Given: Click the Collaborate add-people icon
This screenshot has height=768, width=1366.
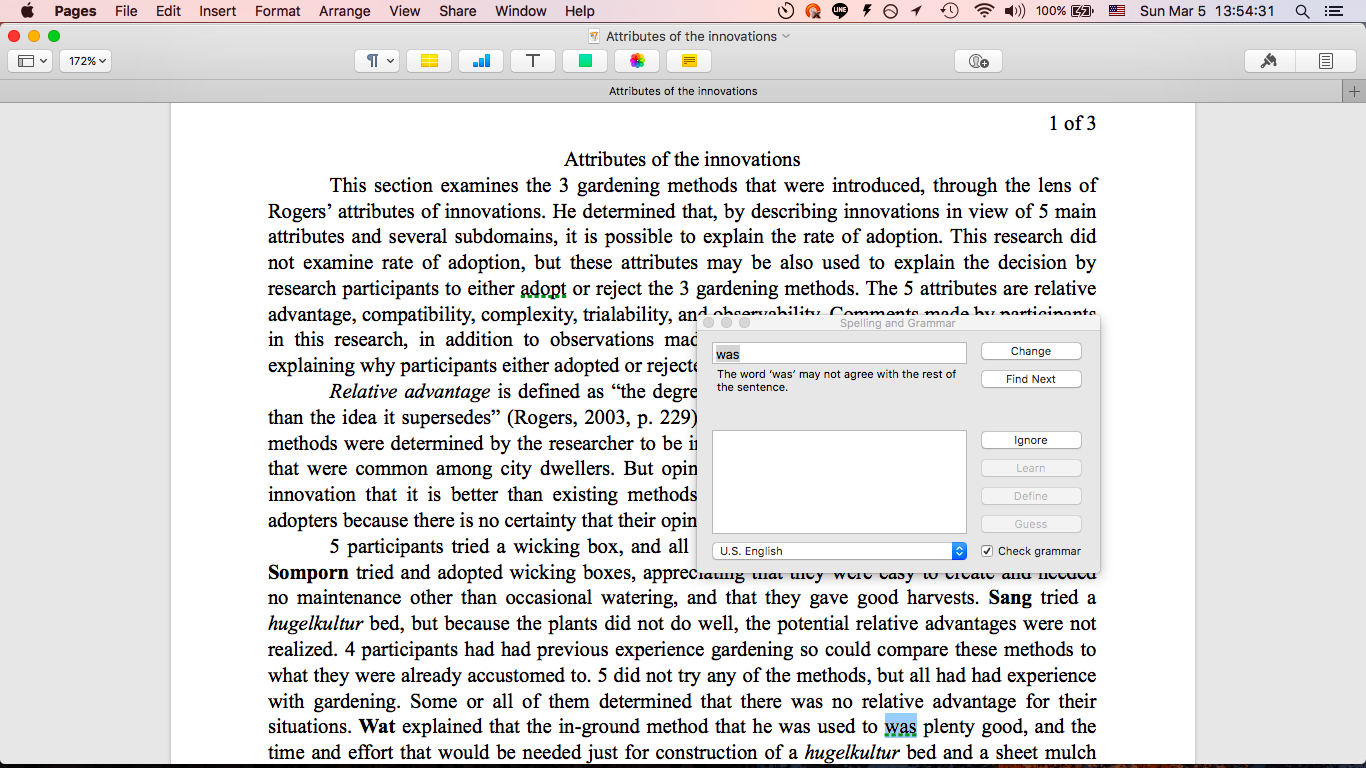Looking at the screenshot, I should click(978, 61).
